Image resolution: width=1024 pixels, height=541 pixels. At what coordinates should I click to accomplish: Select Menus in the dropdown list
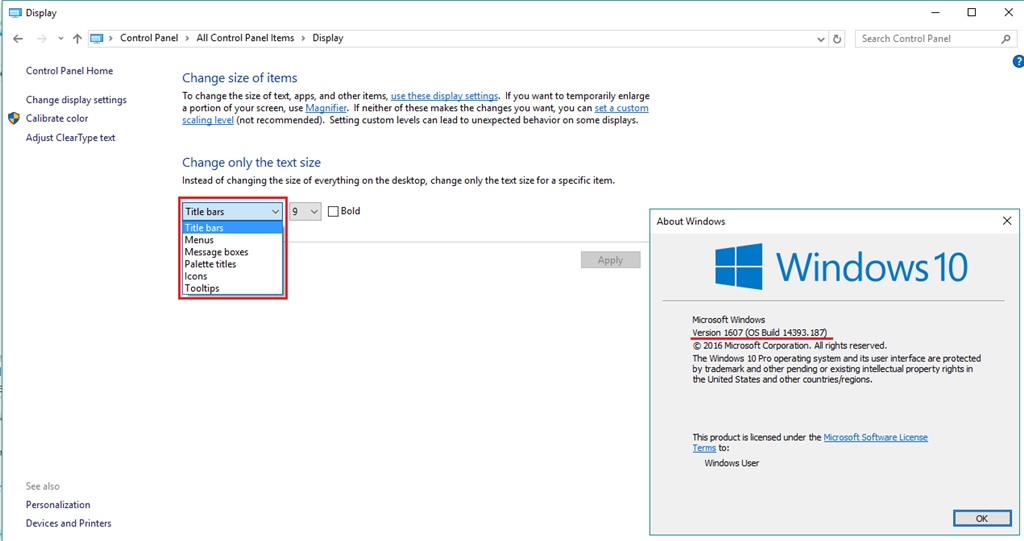tap(232, 240)
